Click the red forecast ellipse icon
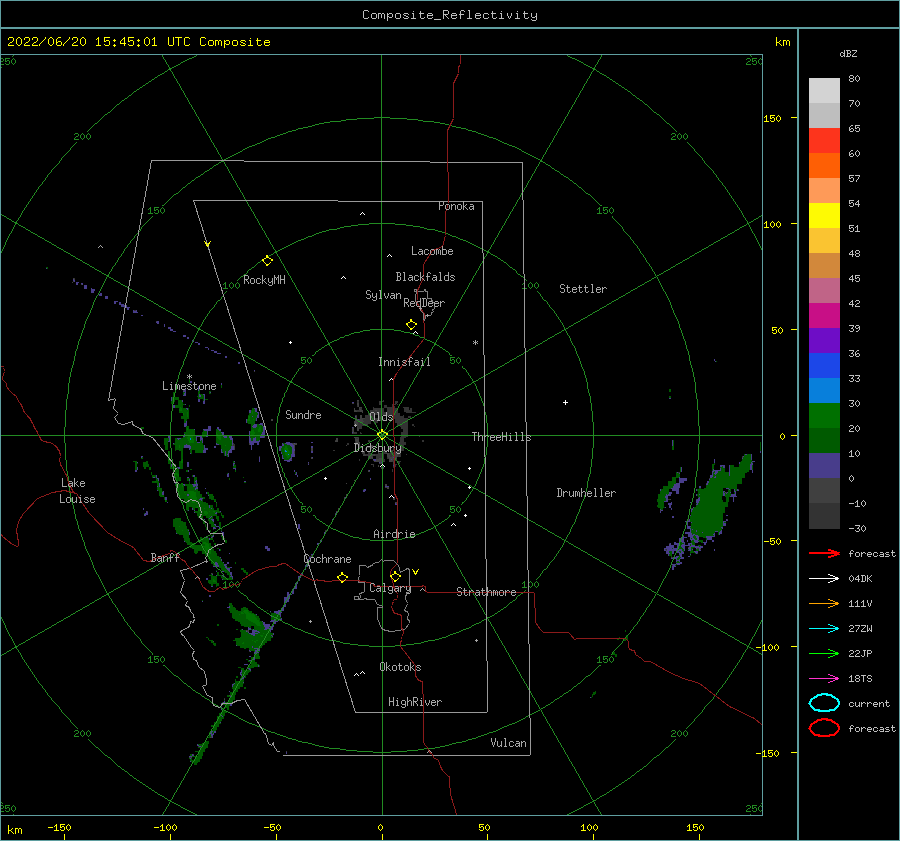This screenshot has height=841, width=900. click(x=824, y=728)
